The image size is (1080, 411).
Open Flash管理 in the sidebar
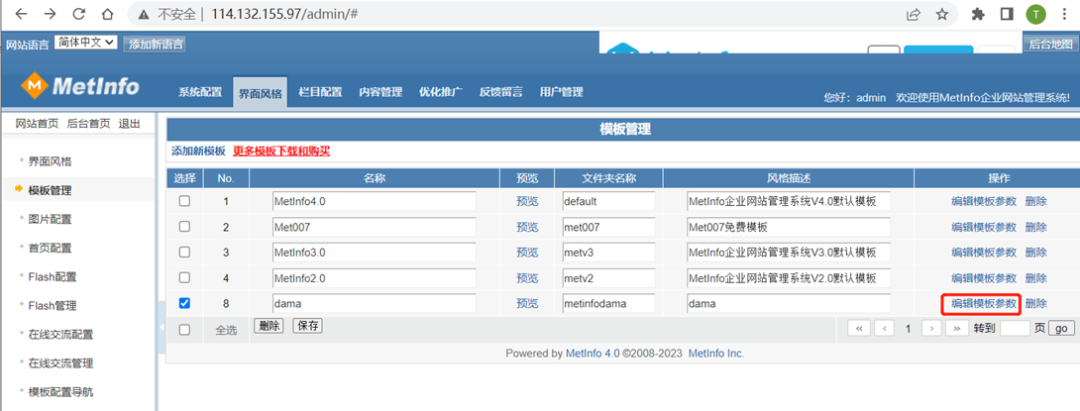(52, 306)
